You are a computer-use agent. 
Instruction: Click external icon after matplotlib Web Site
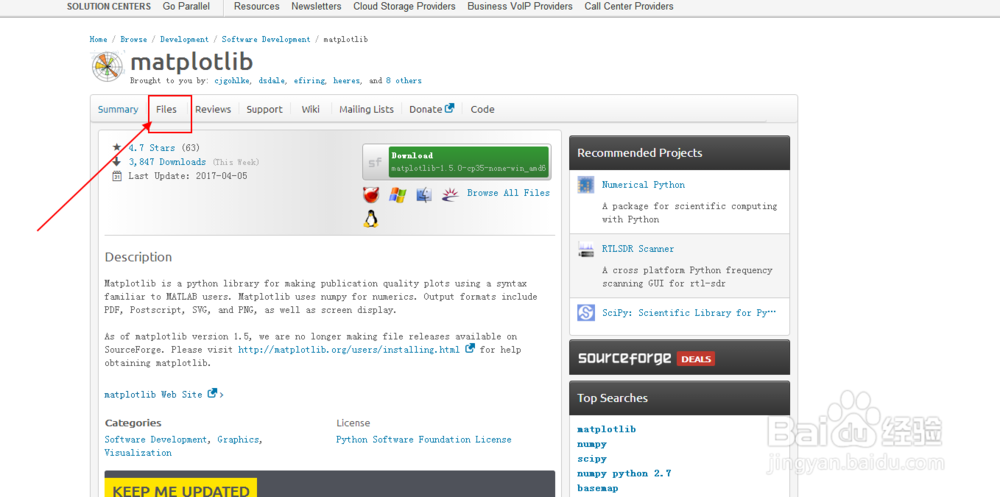(212, 394)
